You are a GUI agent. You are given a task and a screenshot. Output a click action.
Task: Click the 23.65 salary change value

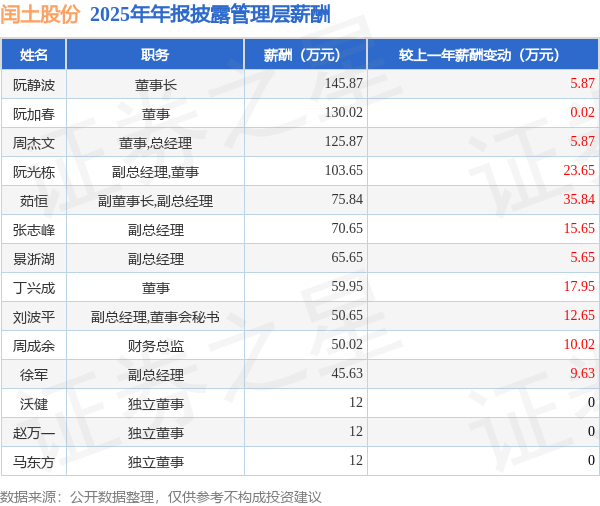click(579, 170)
